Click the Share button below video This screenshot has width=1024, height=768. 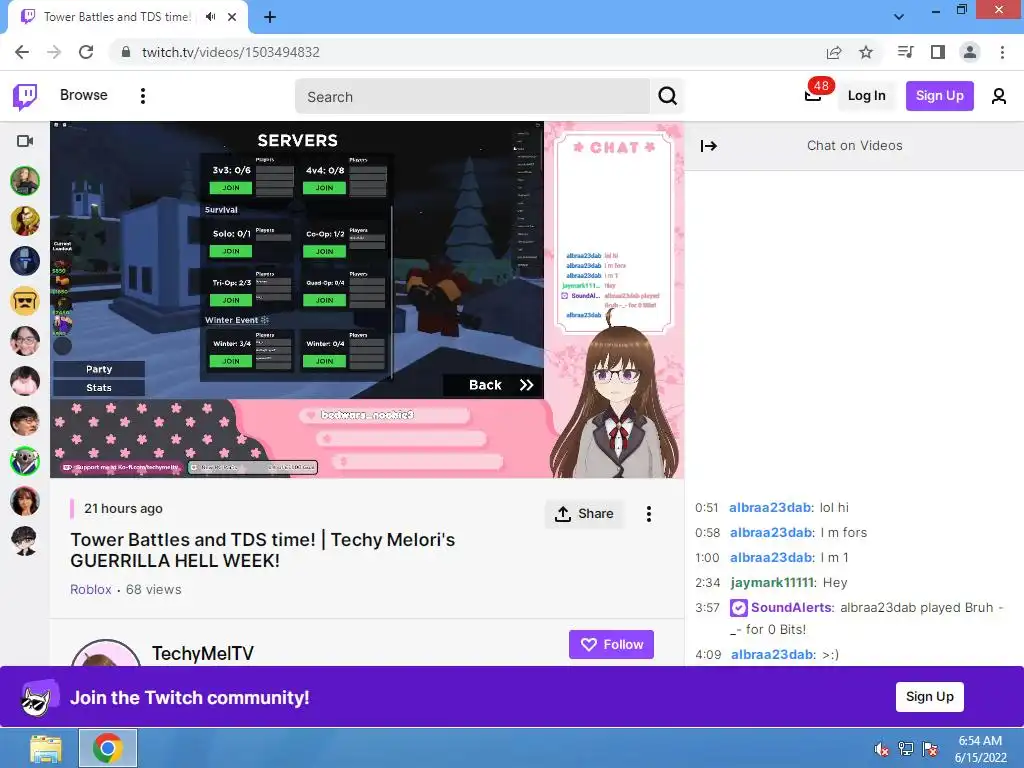tap(584, 514)
